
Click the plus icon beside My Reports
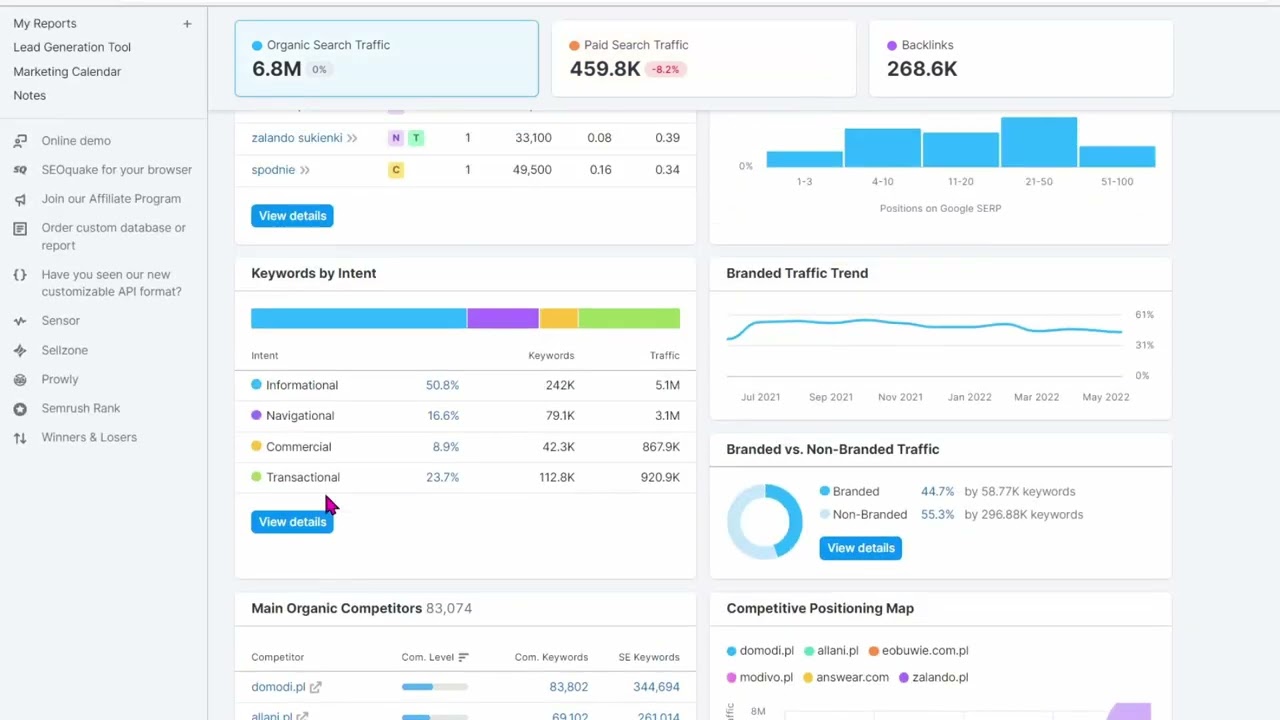(x=187, y=24)
